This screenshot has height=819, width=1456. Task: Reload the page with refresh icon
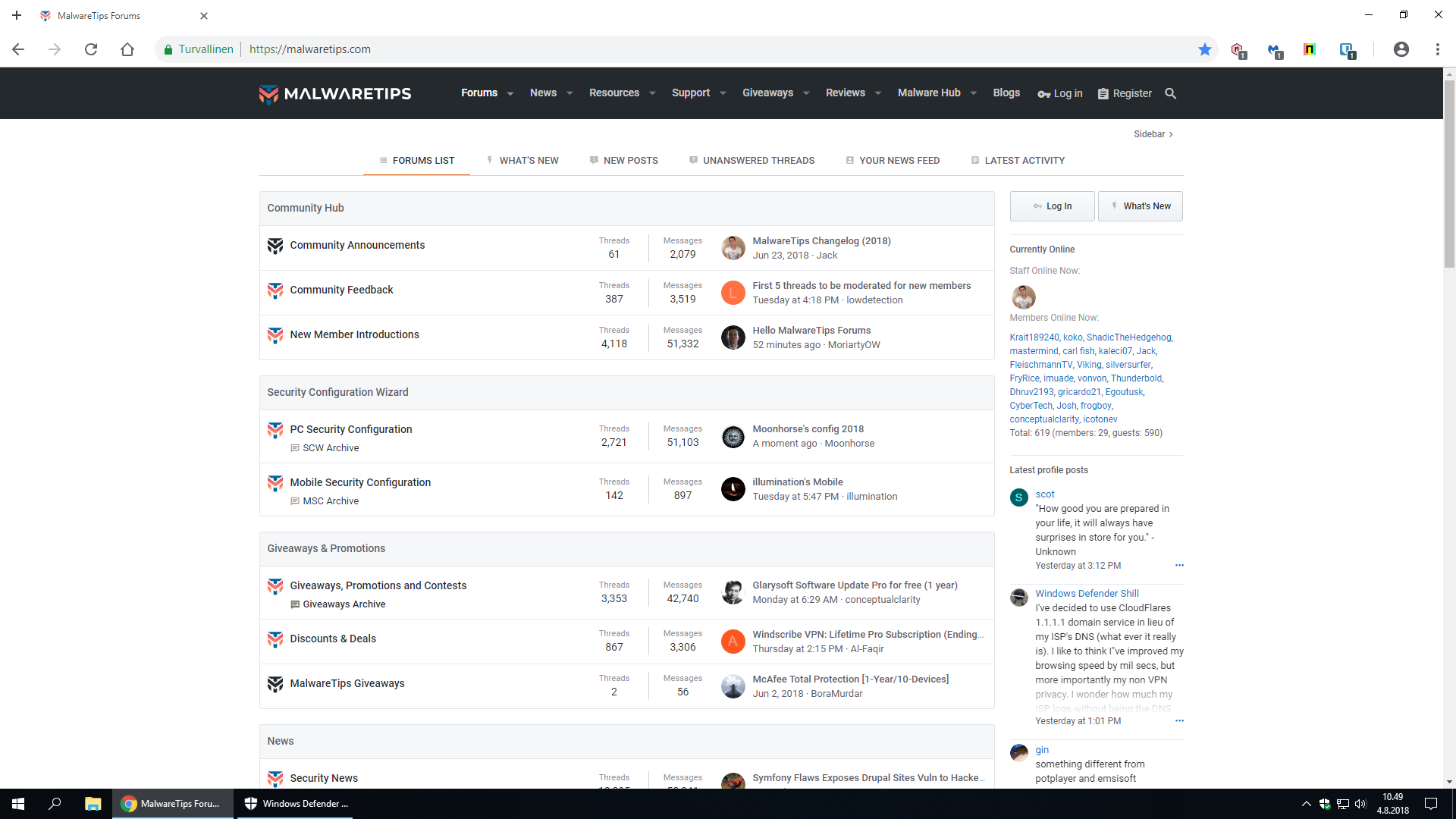coord(91,49)
